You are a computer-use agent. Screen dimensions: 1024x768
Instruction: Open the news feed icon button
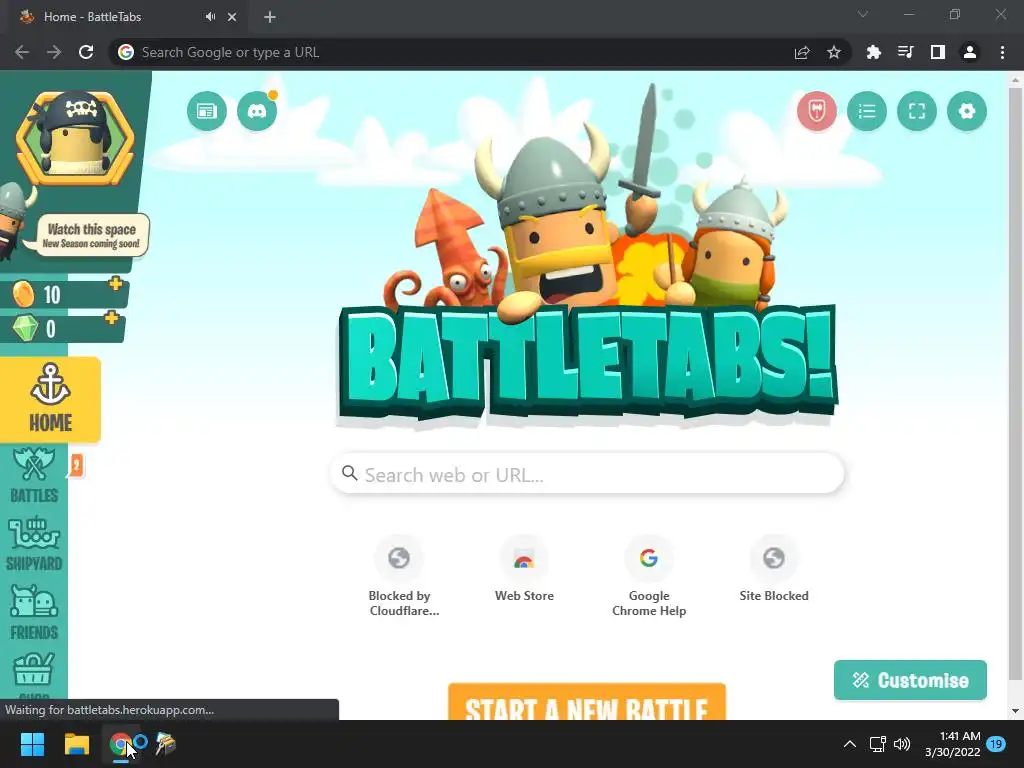click(206, 111)
